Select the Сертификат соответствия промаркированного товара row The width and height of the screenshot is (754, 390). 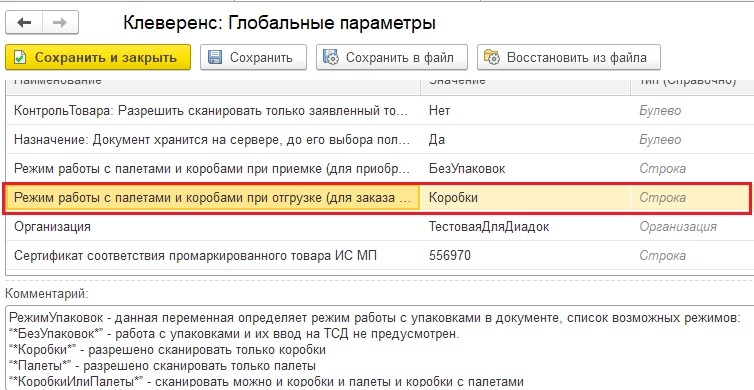point(380,255)
